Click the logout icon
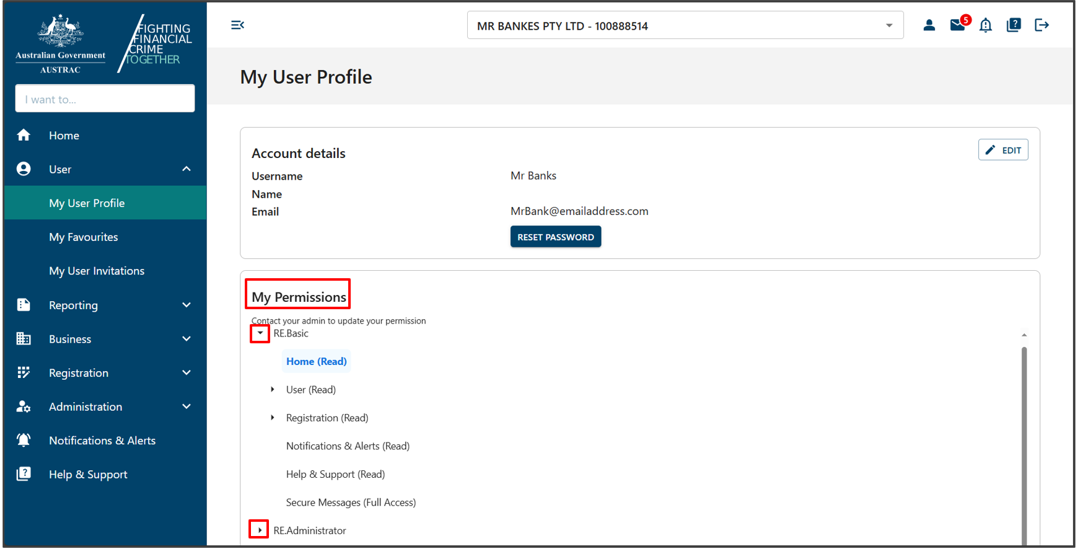Image resolution: width=1077 pixels, height=549 pixels. [1042, 25]
